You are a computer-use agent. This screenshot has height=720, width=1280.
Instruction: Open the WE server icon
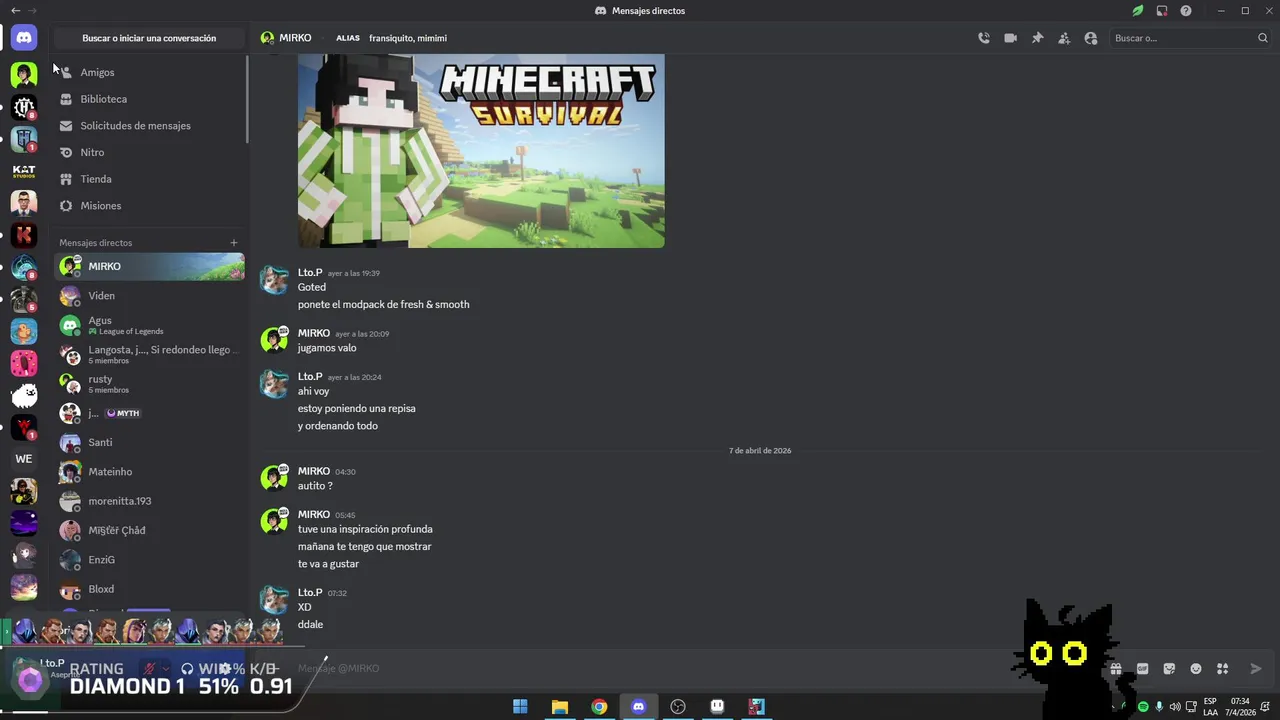[x=24, y=459]
